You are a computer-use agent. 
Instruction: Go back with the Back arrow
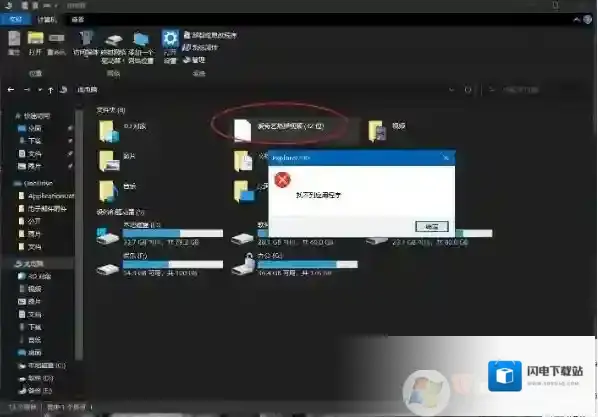coord(11,90)
